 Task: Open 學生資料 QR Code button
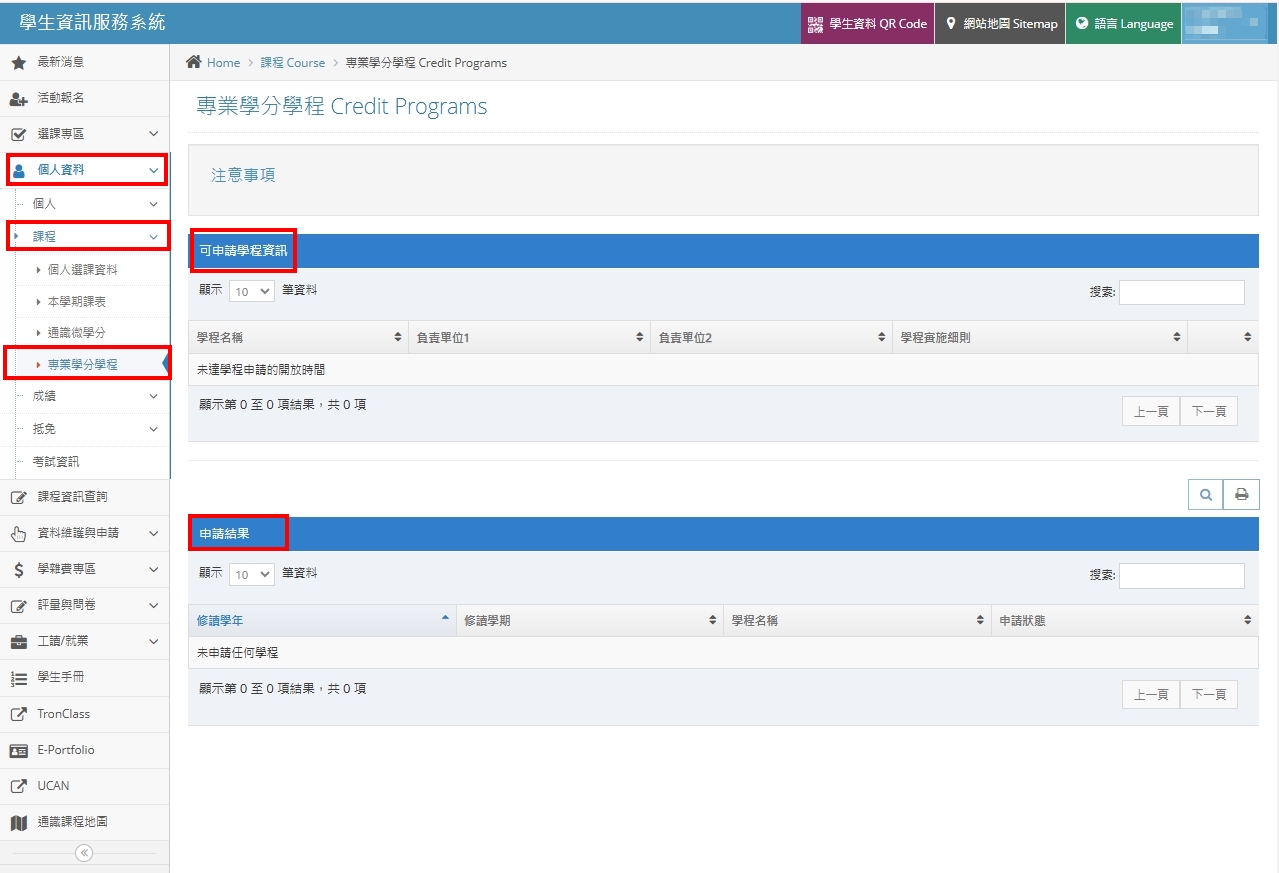coord(867,23)
